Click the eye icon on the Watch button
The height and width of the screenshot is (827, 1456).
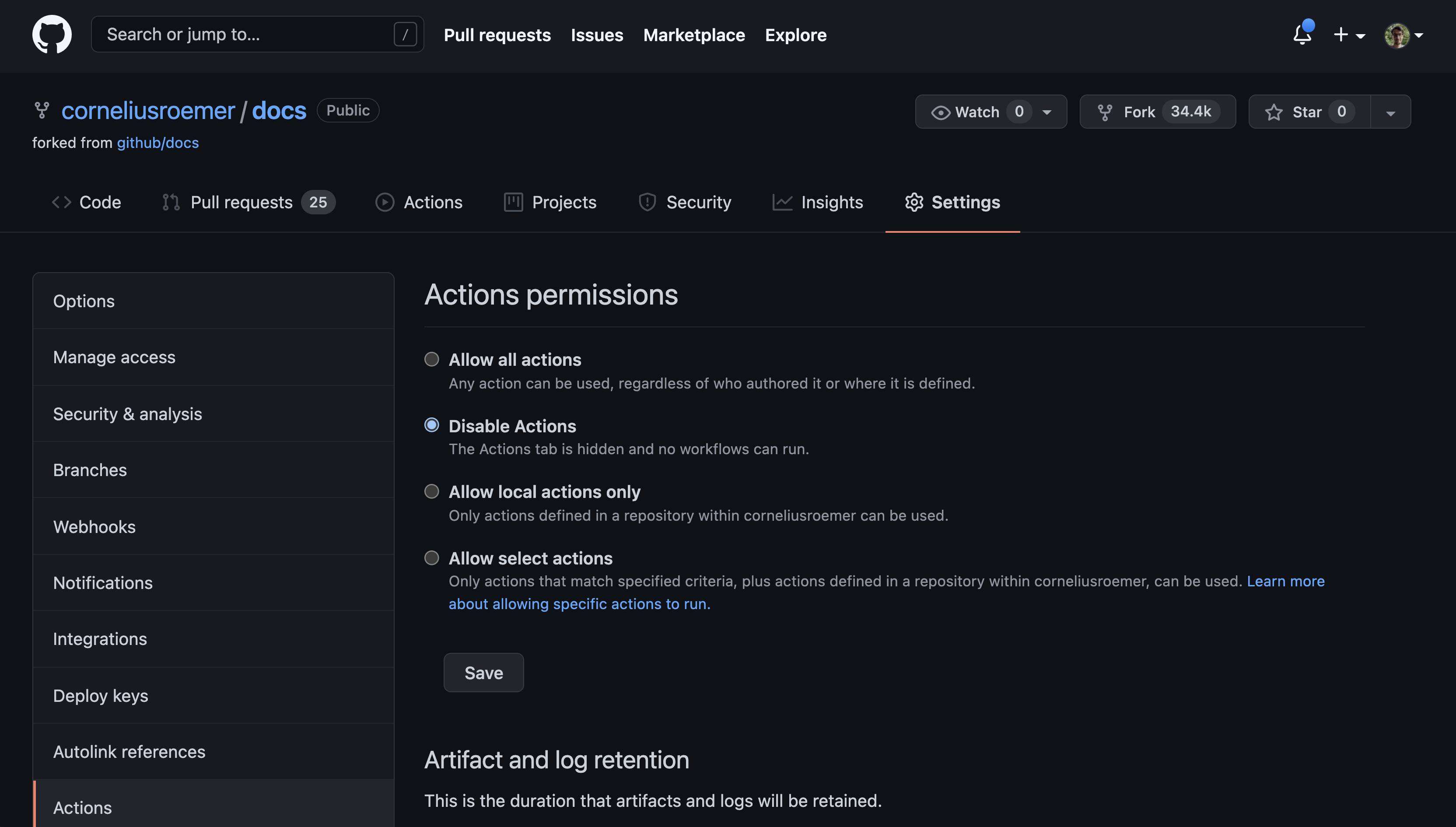coord(941,111)
